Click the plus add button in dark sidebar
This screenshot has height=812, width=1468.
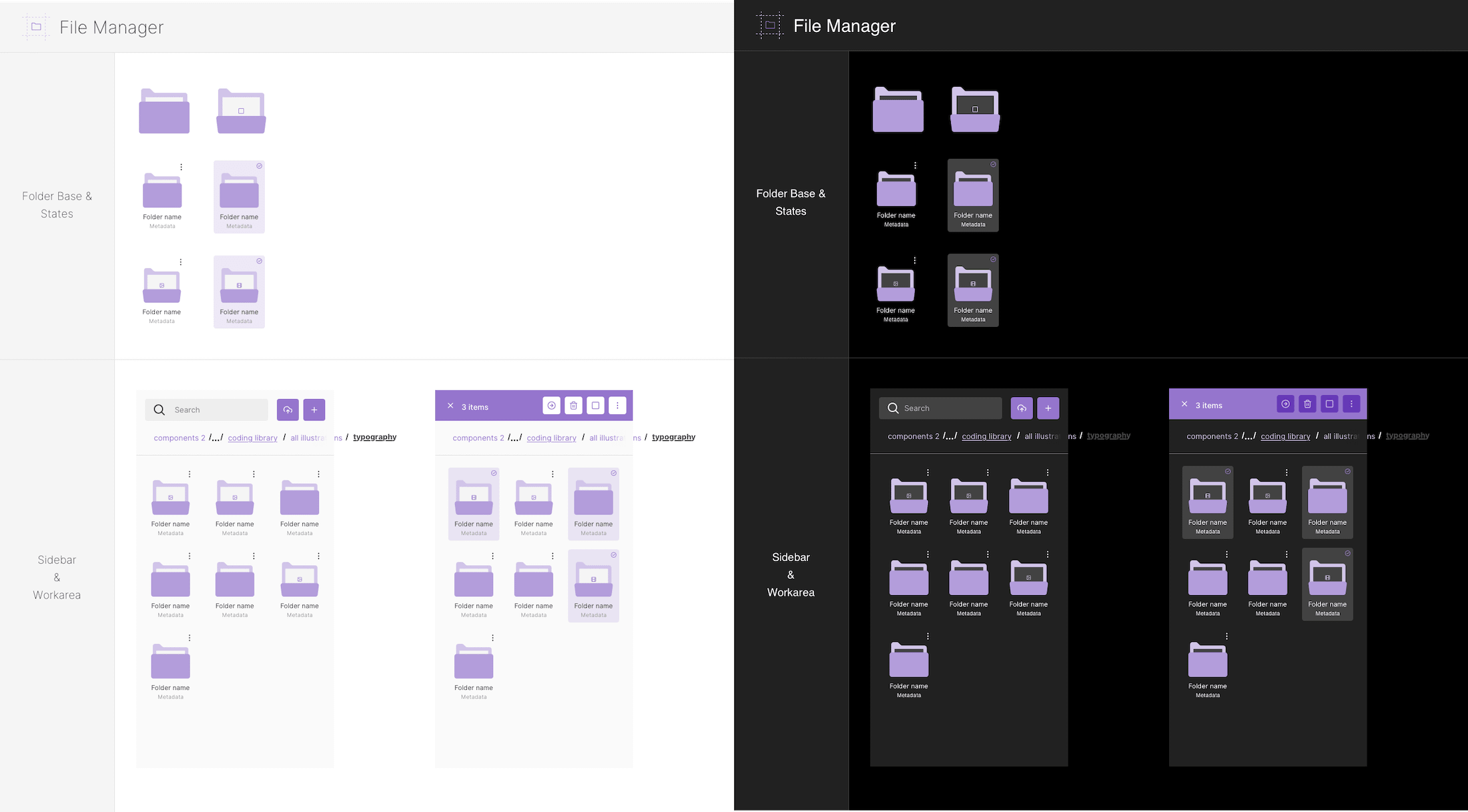[x=1048, y=408]
